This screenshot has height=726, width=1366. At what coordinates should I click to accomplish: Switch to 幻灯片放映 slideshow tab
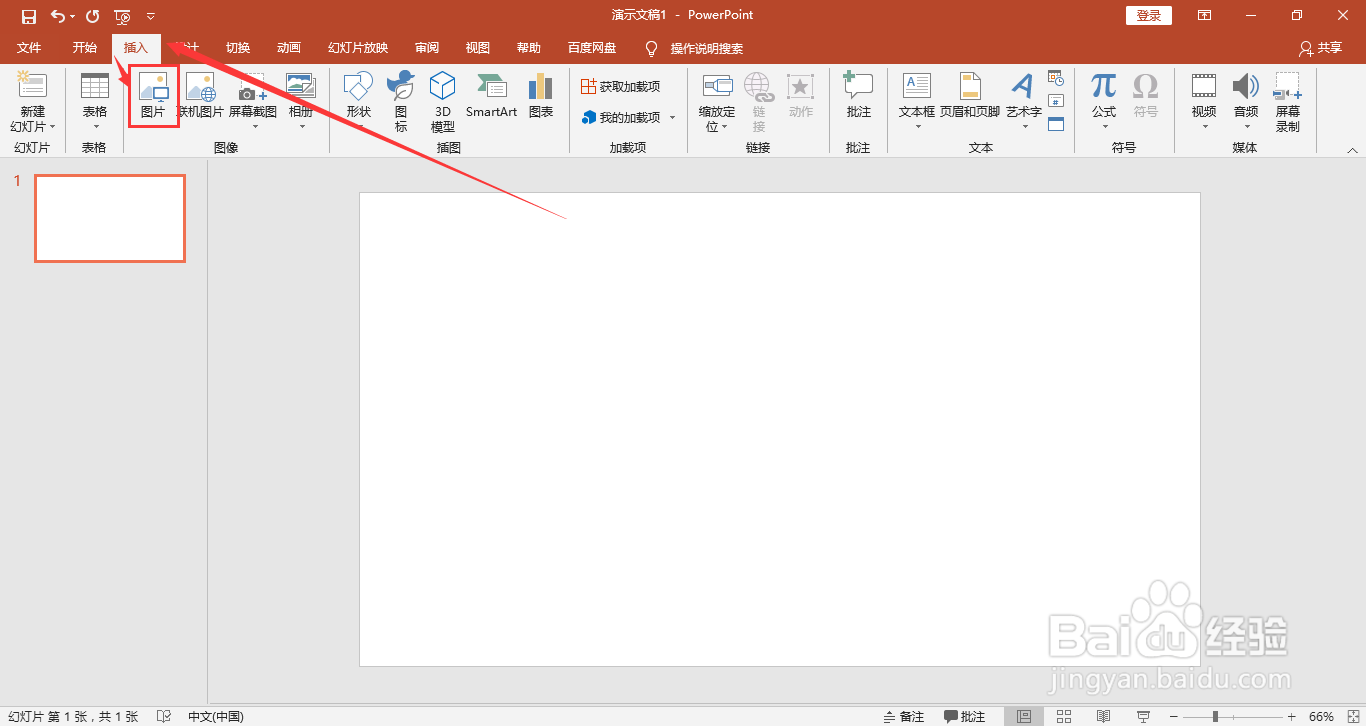point(358,48)
